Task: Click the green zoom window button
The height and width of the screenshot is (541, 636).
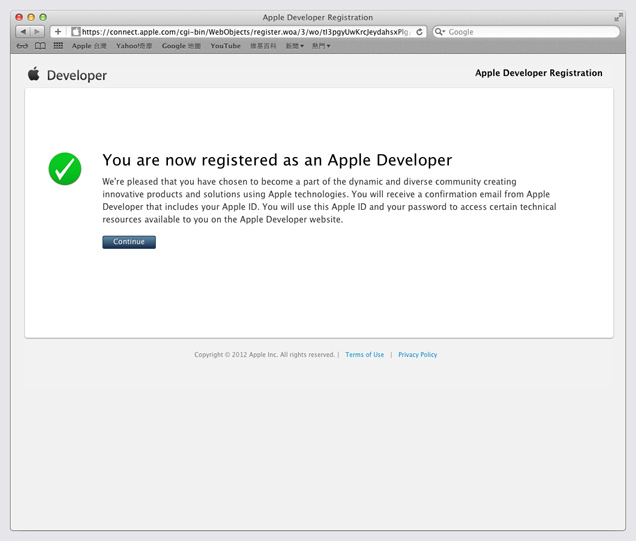Action: (43, 17)
